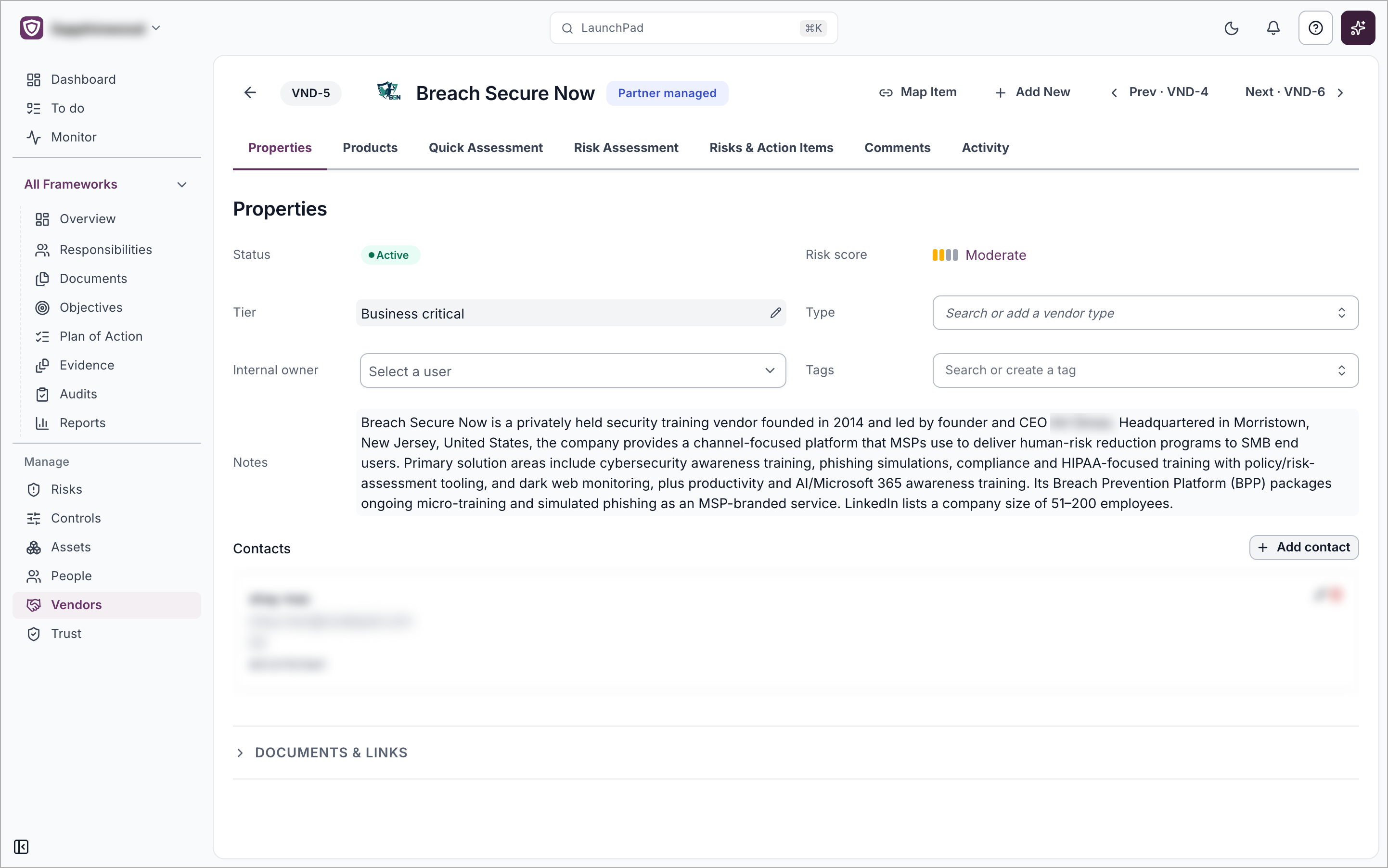This screenshot has height=868, width=1388.
Task: Click the Properties section heading
Action: [280, 209]
